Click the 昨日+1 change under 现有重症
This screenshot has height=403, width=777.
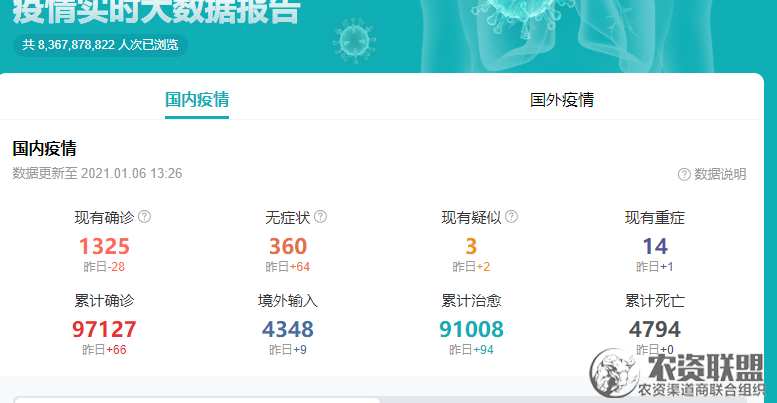pyautogui.click(x=655, y=267)
